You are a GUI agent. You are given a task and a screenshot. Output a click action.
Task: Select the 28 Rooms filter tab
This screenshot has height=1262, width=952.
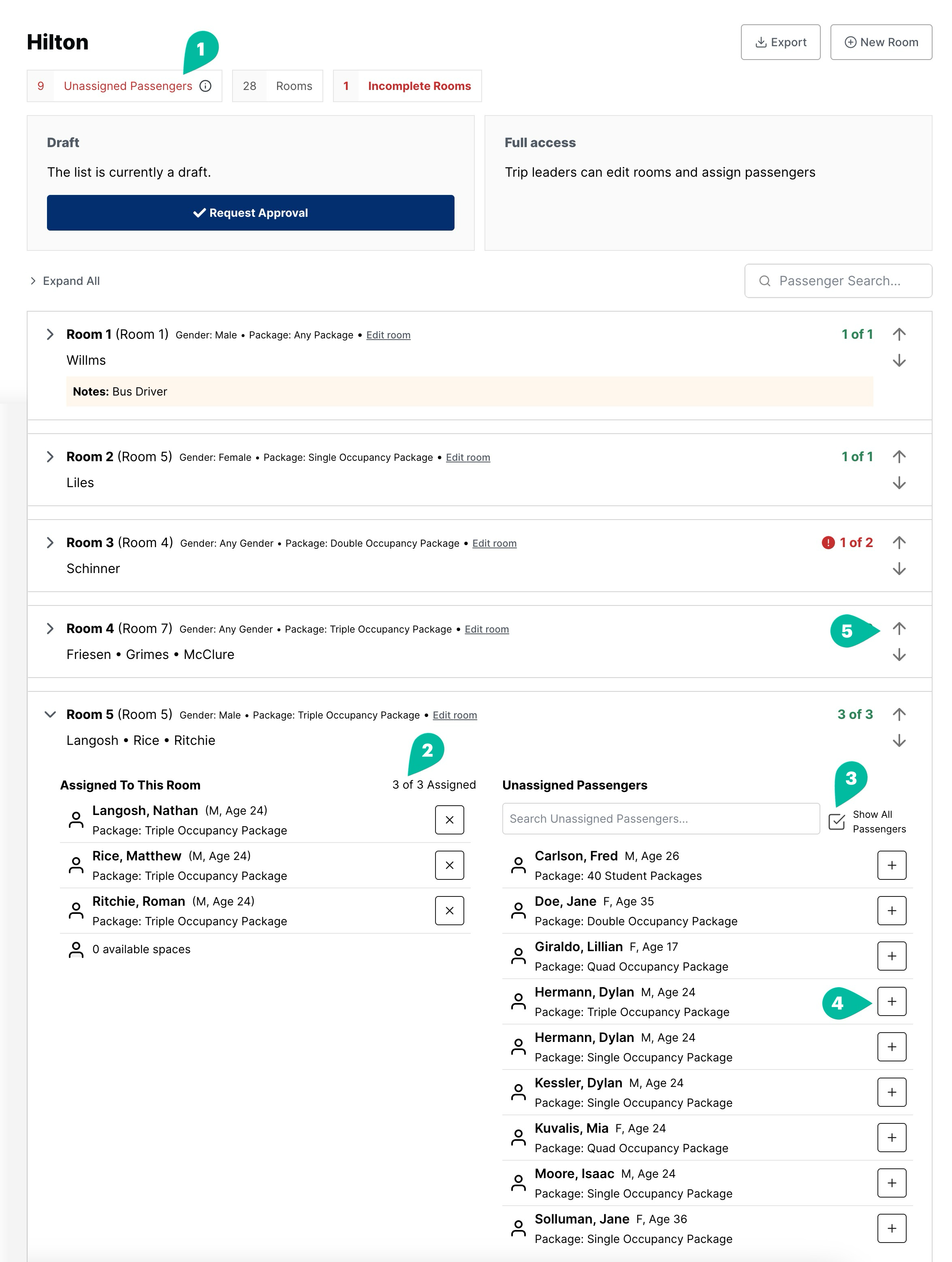(277, 86)
